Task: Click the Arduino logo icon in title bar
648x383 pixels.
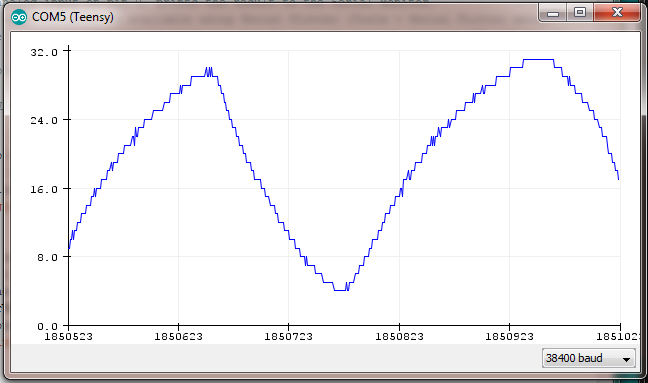Action: (19, 17)
